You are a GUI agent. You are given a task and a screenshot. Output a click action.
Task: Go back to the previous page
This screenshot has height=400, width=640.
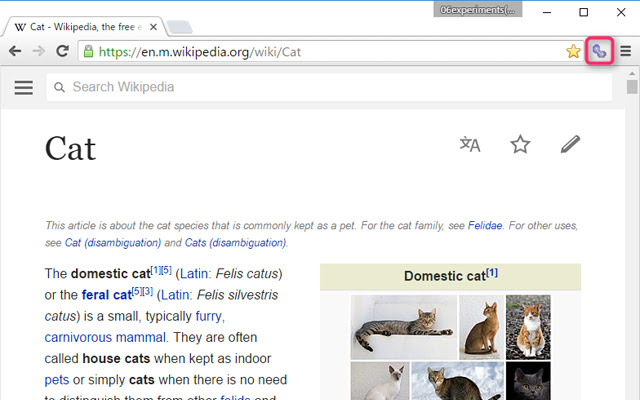pyautogui.click(x=15, y=51)
